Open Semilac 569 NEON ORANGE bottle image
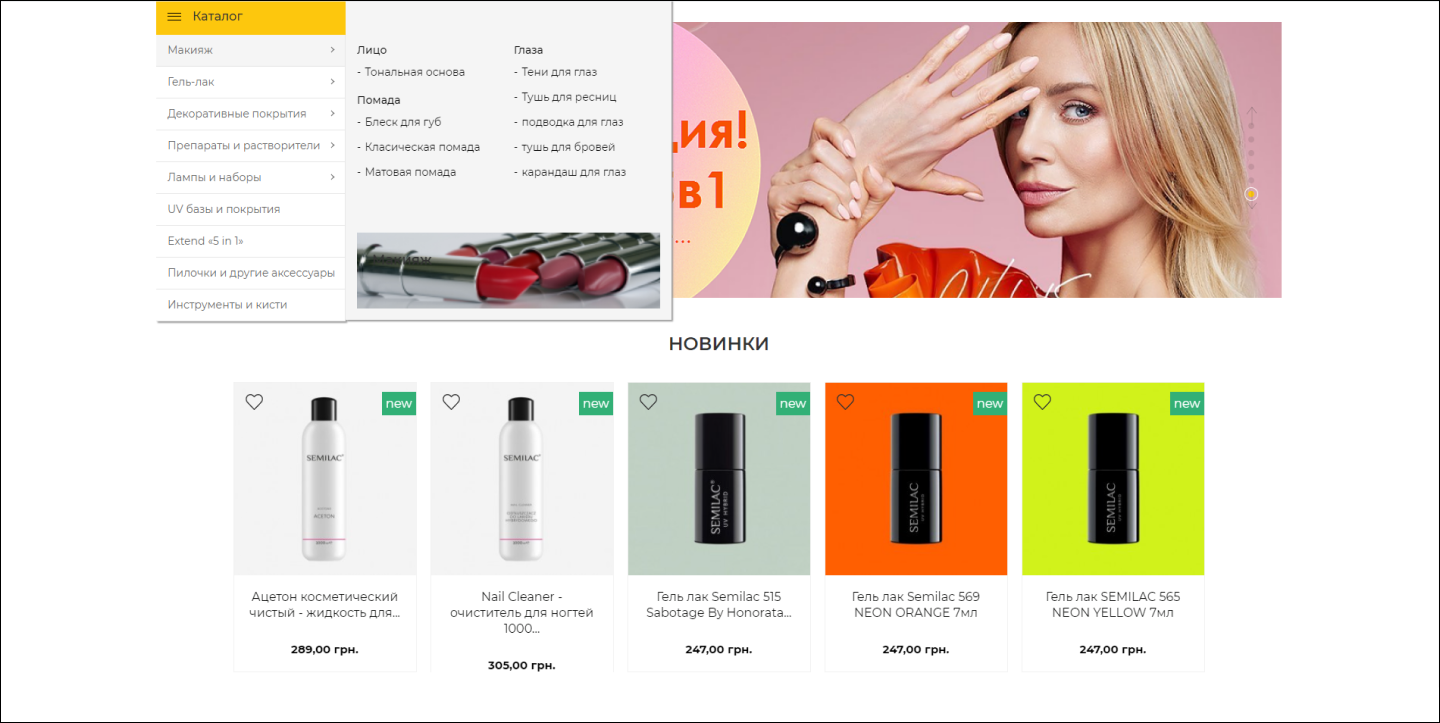 click(x=916, y=479)
